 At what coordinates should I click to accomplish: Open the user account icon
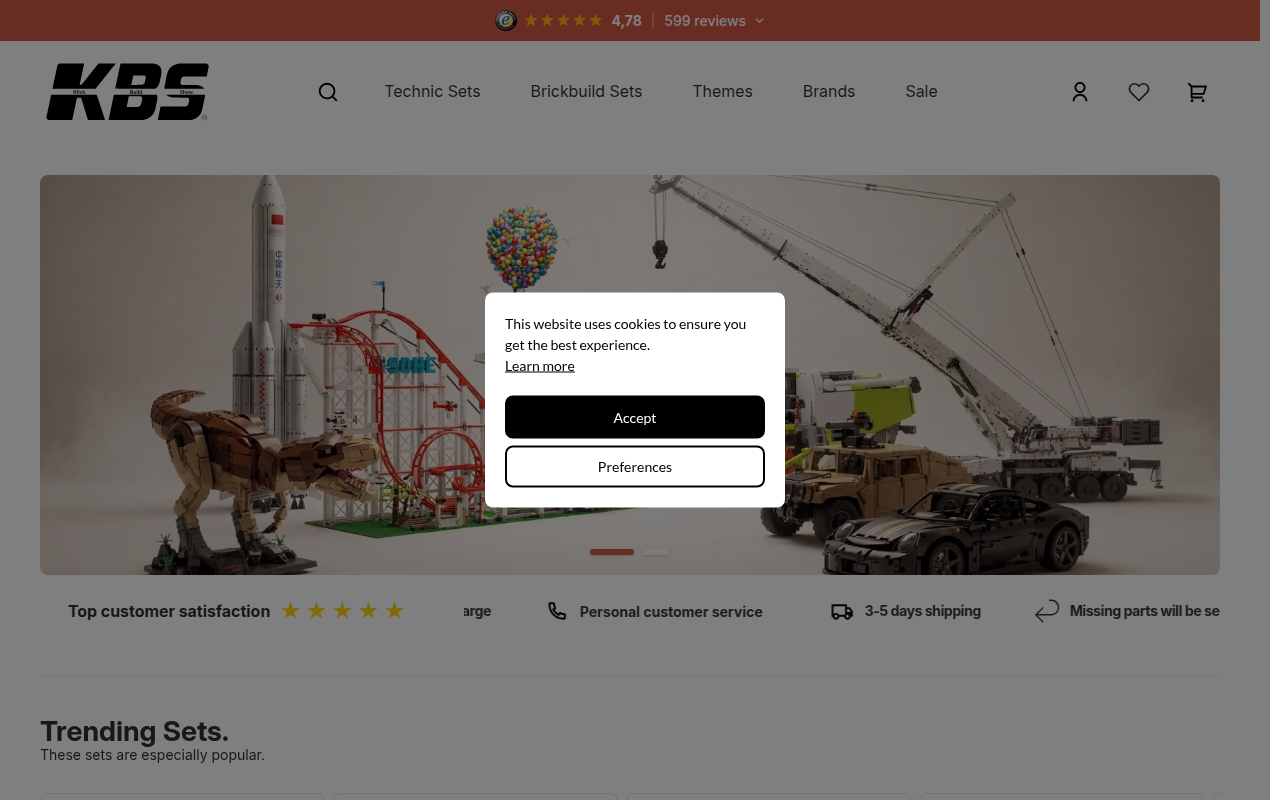[1080, 92]
